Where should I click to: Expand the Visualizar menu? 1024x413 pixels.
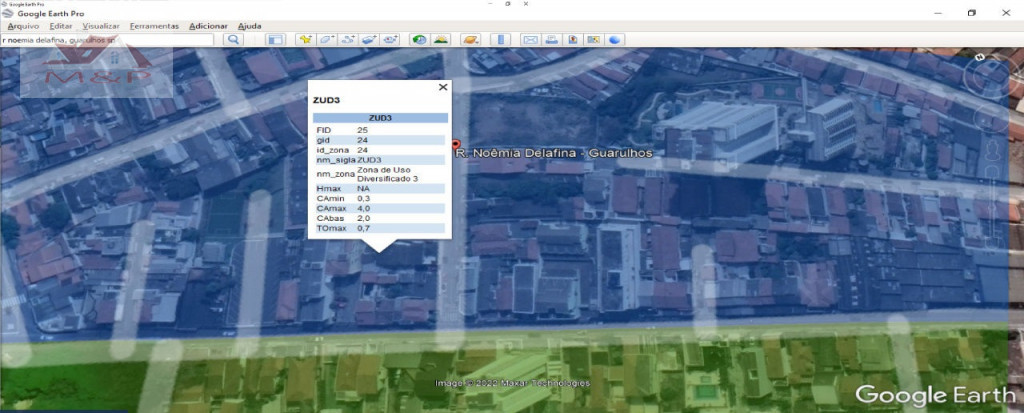coord(101,25)
